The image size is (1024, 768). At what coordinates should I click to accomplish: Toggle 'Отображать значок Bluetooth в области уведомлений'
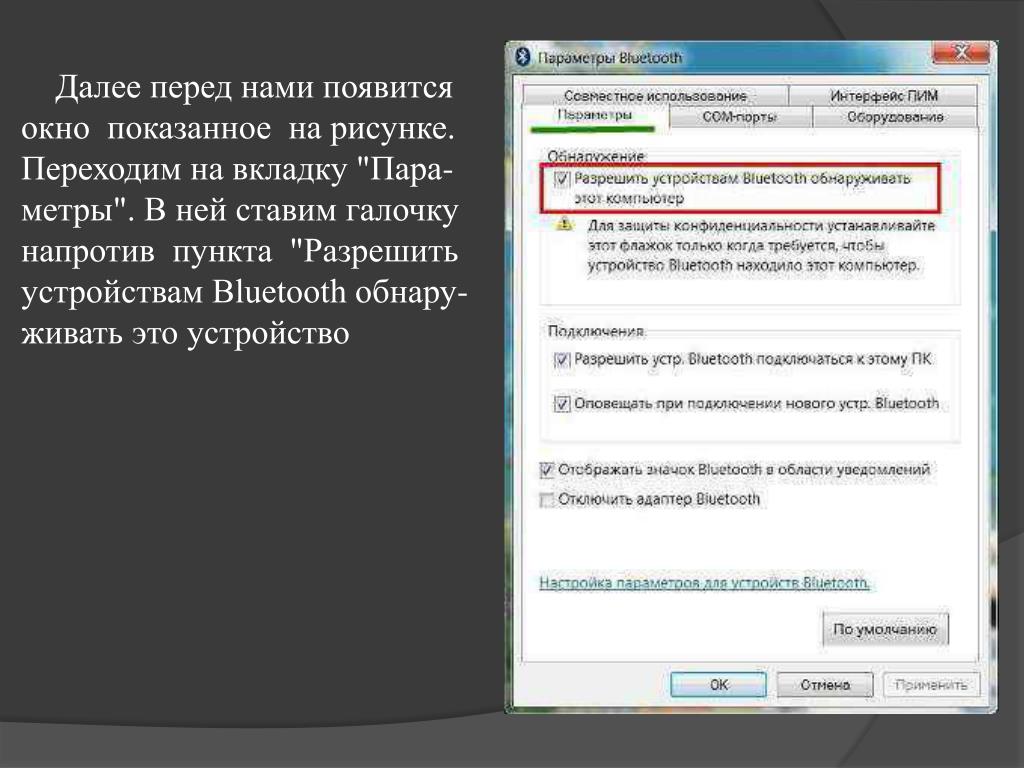point(547,470)
